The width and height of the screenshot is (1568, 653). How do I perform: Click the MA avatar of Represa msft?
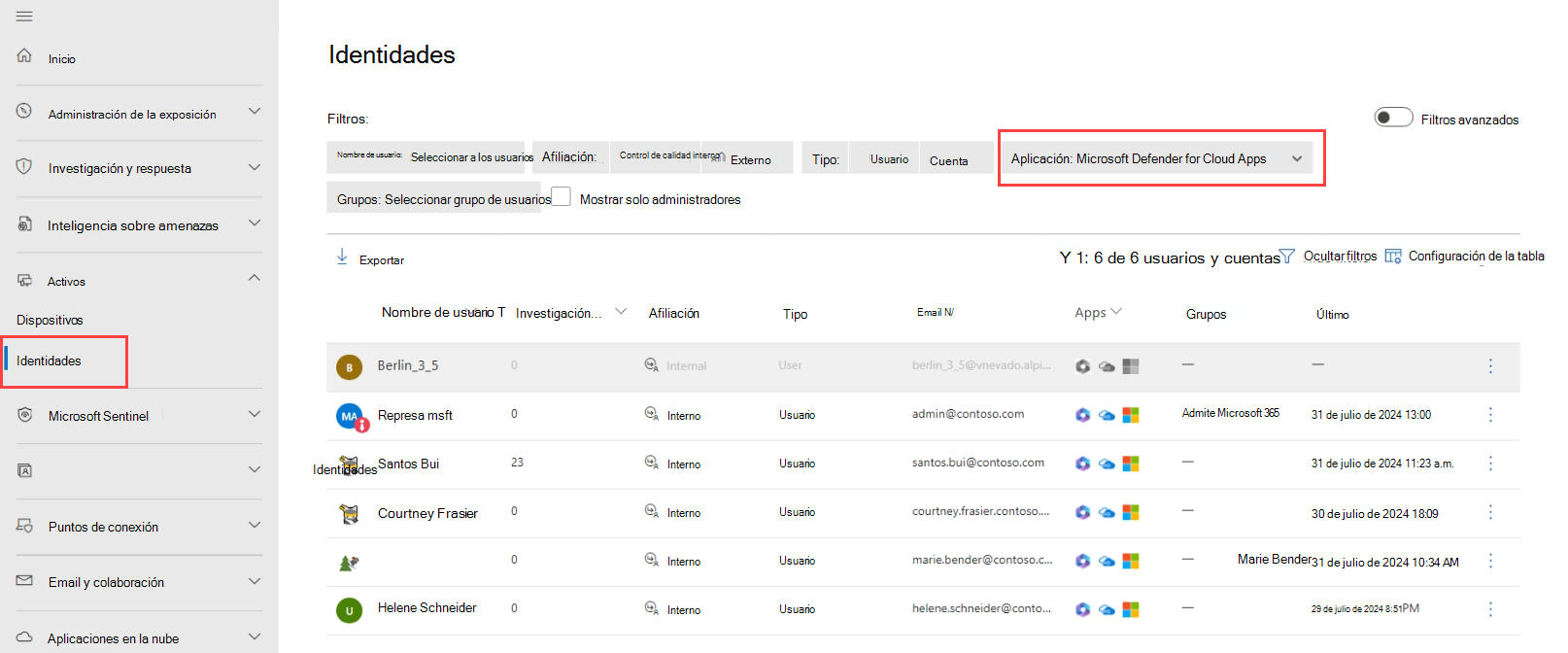349,416
